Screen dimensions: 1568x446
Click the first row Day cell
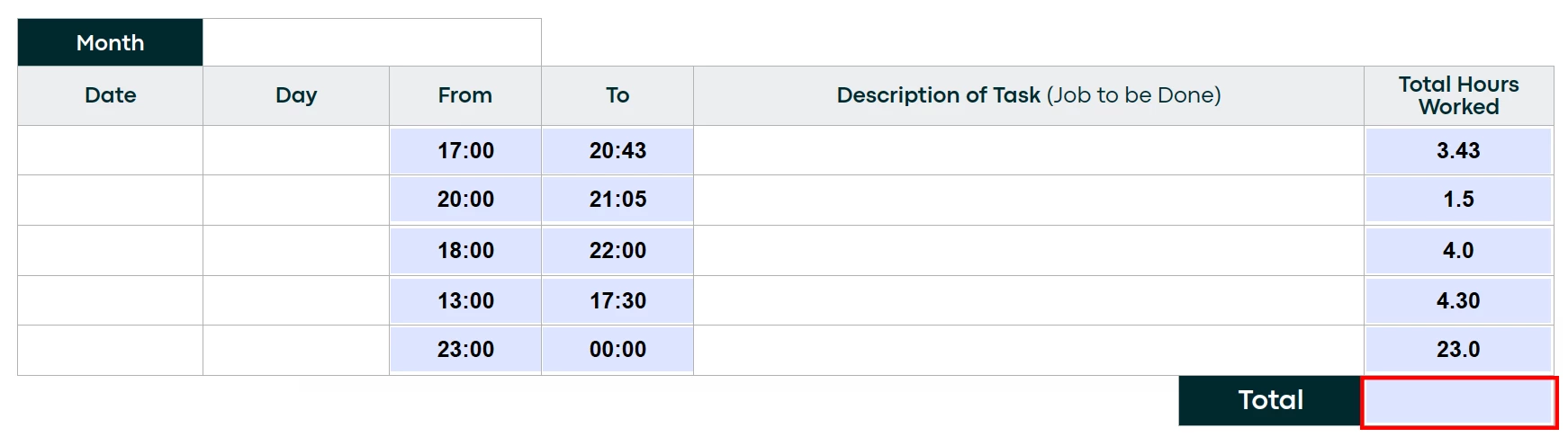295,150
